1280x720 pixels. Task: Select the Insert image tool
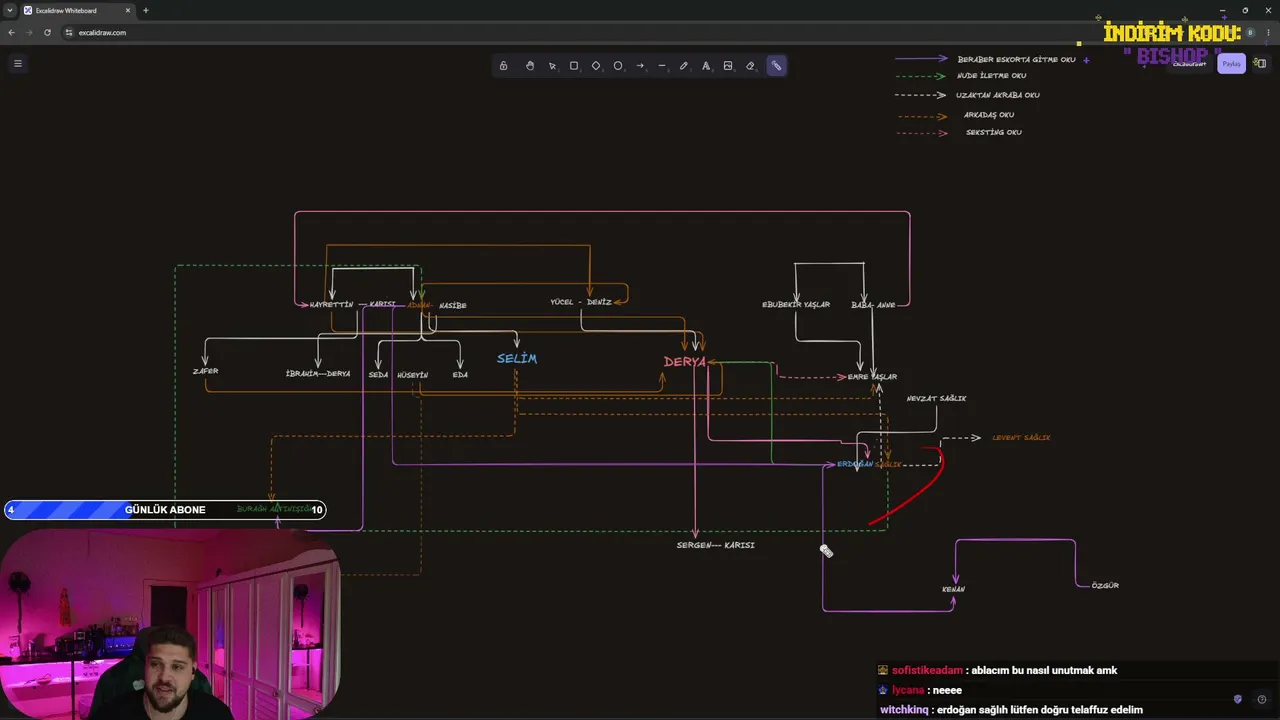click(x=728, y=66)
